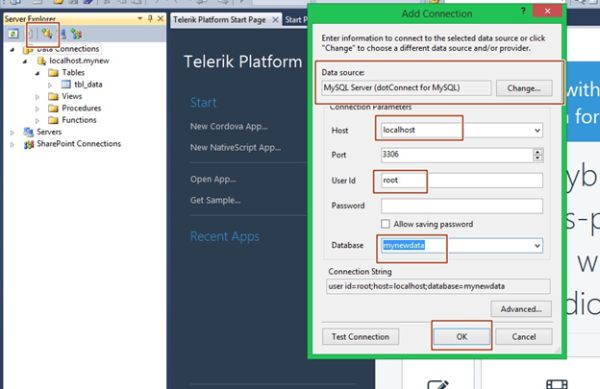Click the Views folder icon
Viewport: 600px width, 389px height.
tap(53, 96)
